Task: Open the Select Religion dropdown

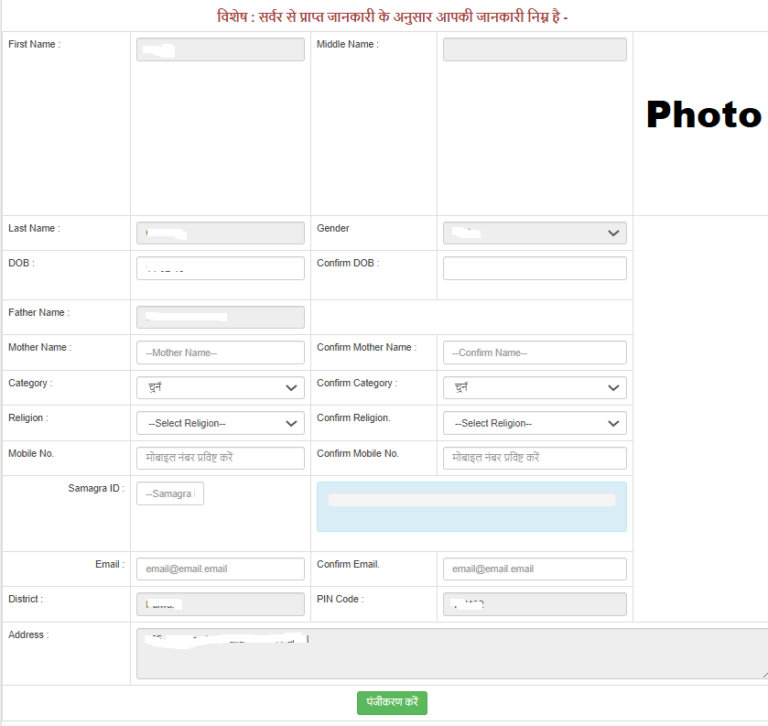Action: point(220,423)
